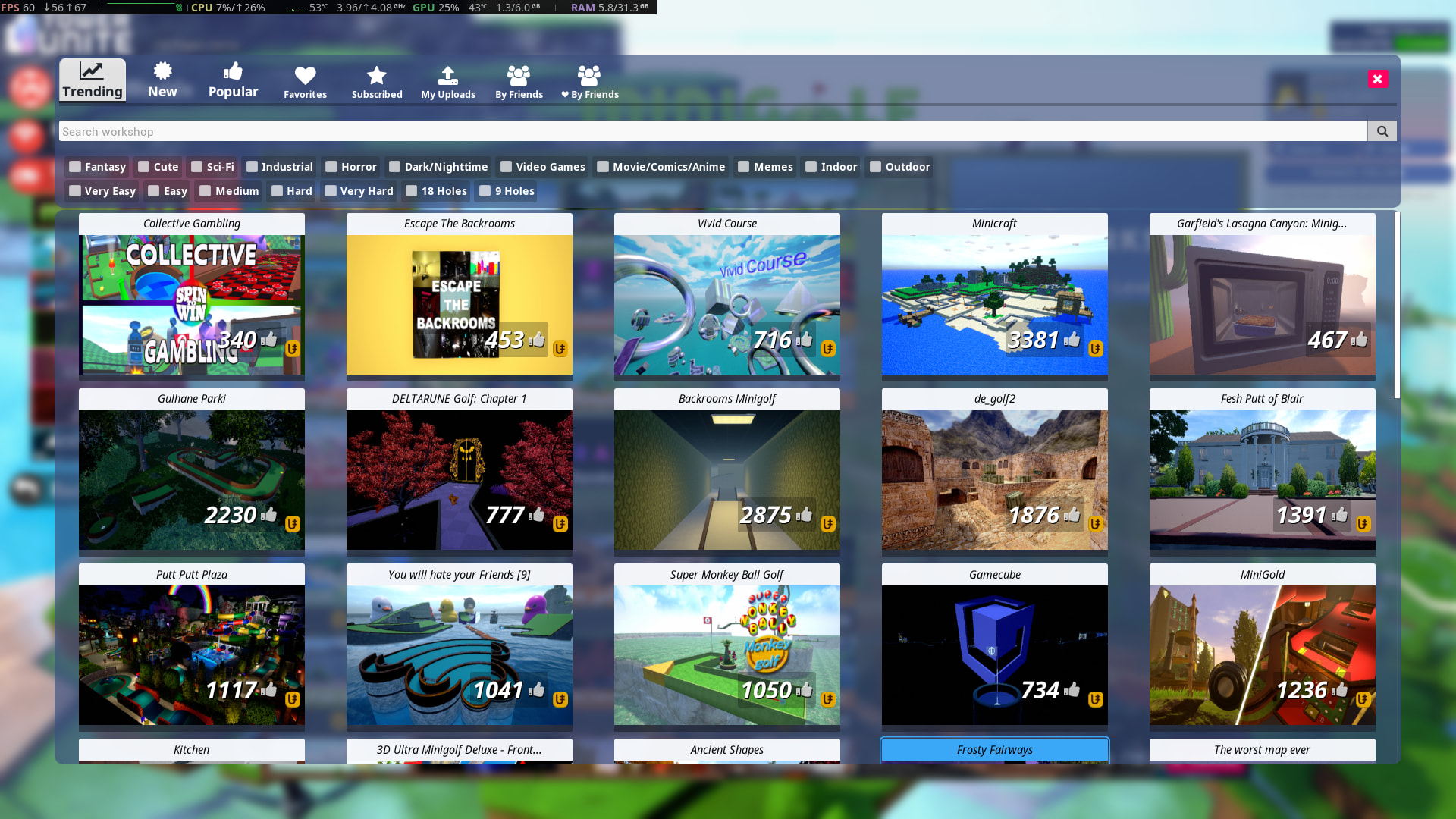The image size is (1456, 819).
Task: Enable the Horror filter
Action: [x=331, y=167]
